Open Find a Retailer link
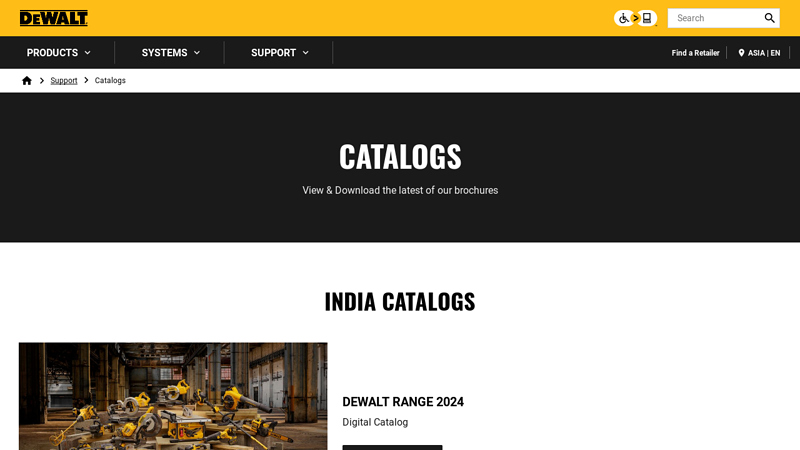Viewport: 800px width, 450px height. coord(695,53)
